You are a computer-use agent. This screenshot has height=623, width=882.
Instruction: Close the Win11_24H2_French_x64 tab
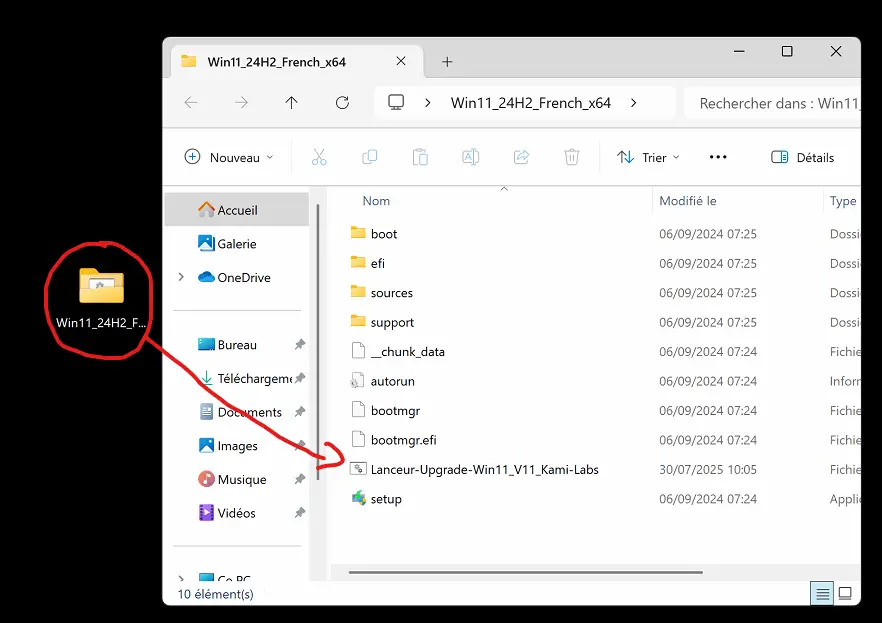(x=401, y=61)
